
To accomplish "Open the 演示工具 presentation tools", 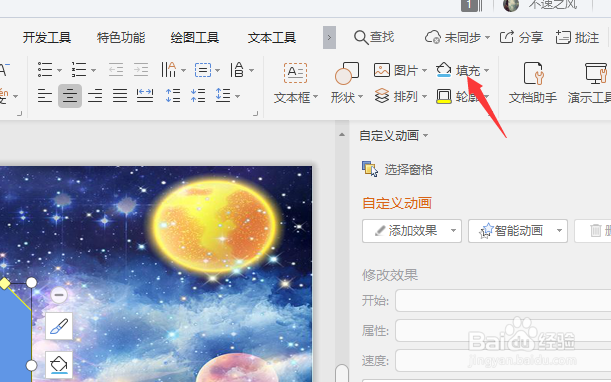I will (x=589, y=83).
